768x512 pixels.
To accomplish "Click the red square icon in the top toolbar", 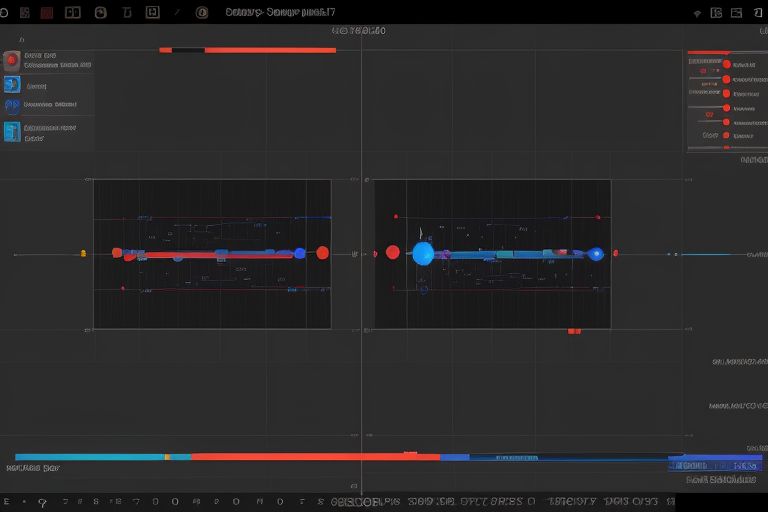I will pyautogui.click(x=46, y=13).
